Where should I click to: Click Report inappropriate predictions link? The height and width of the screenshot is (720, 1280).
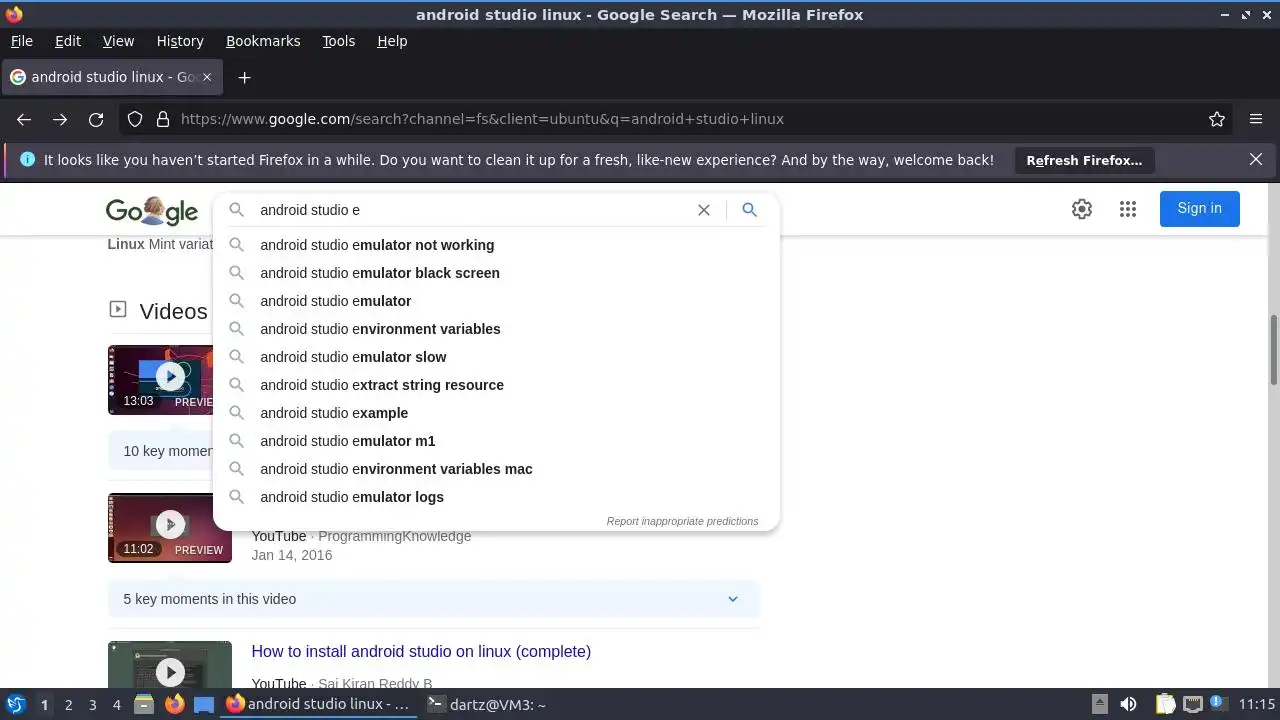682,521
